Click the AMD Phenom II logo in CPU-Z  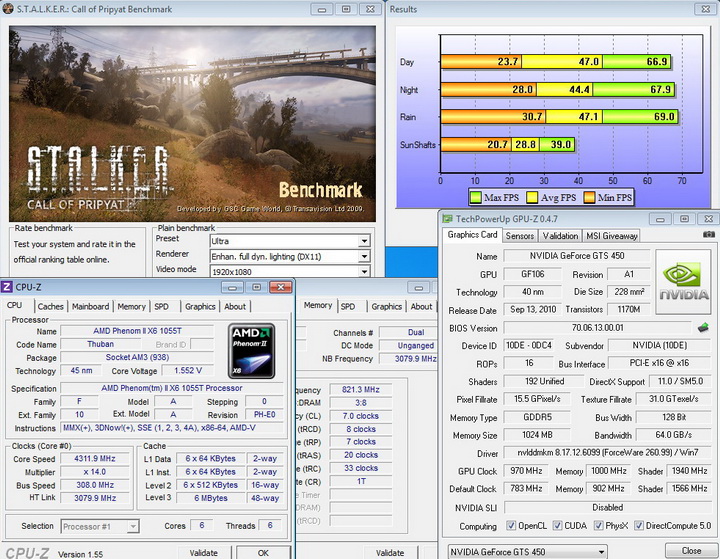[252, 351]
